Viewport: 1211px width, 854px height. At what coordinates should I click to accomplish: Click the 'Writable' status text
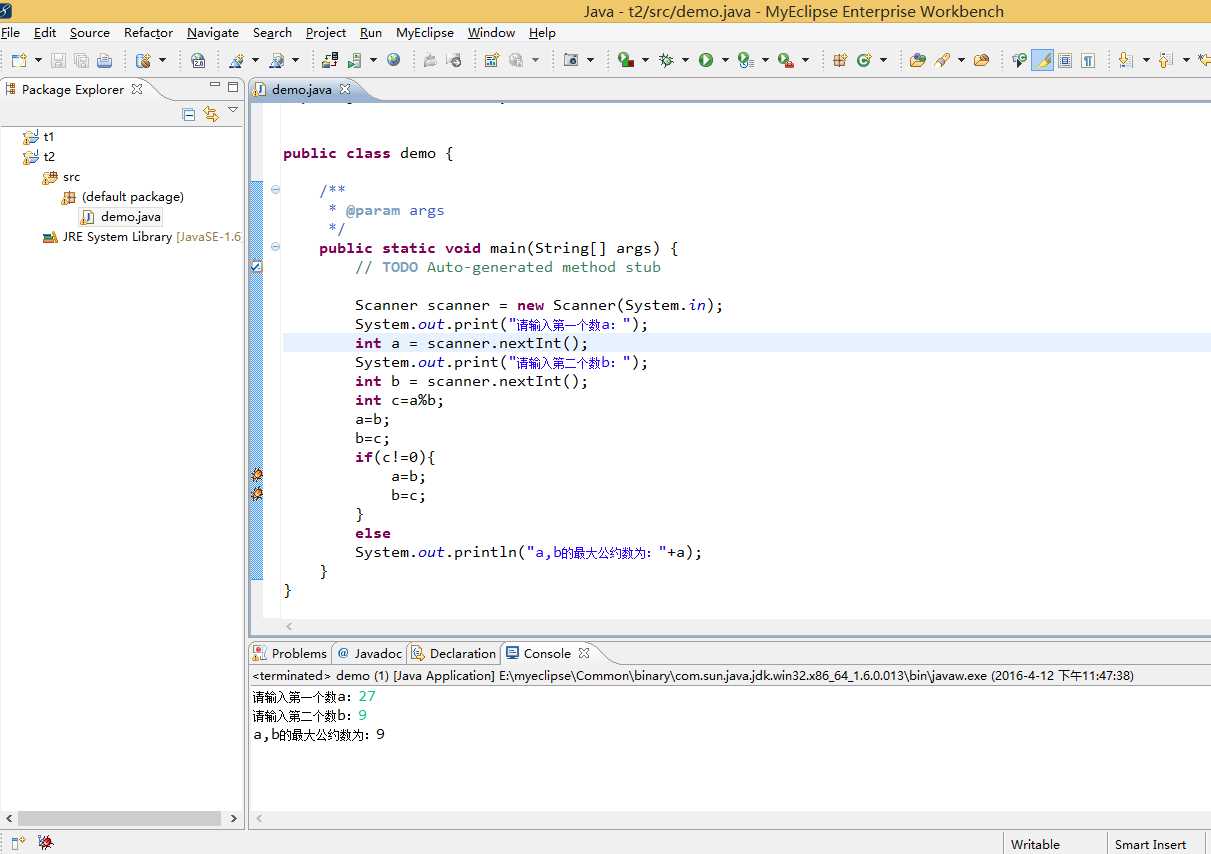1035,844
